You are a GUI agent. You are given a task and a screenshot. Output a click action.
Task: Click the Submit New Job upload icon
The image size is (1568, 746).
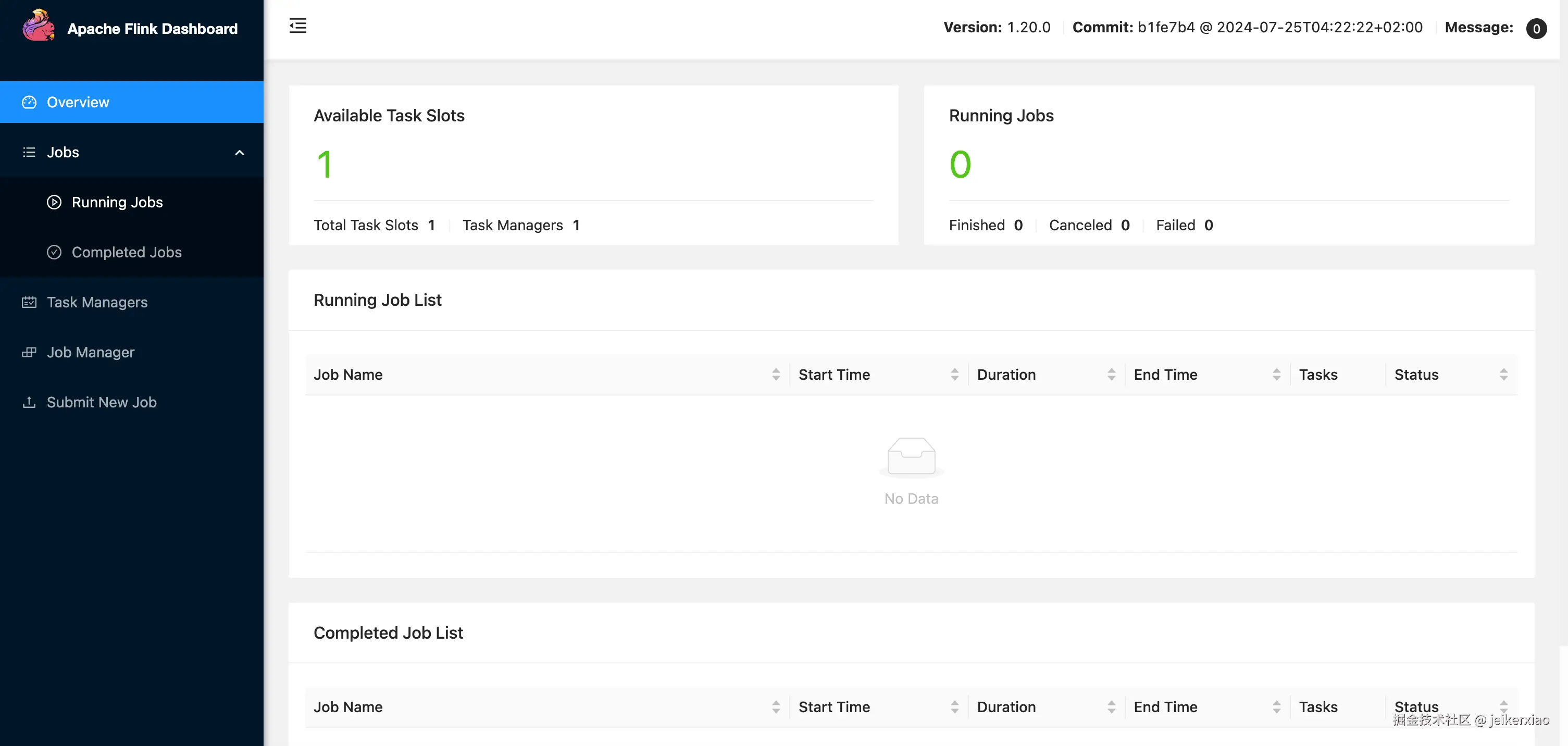point(29,402)
